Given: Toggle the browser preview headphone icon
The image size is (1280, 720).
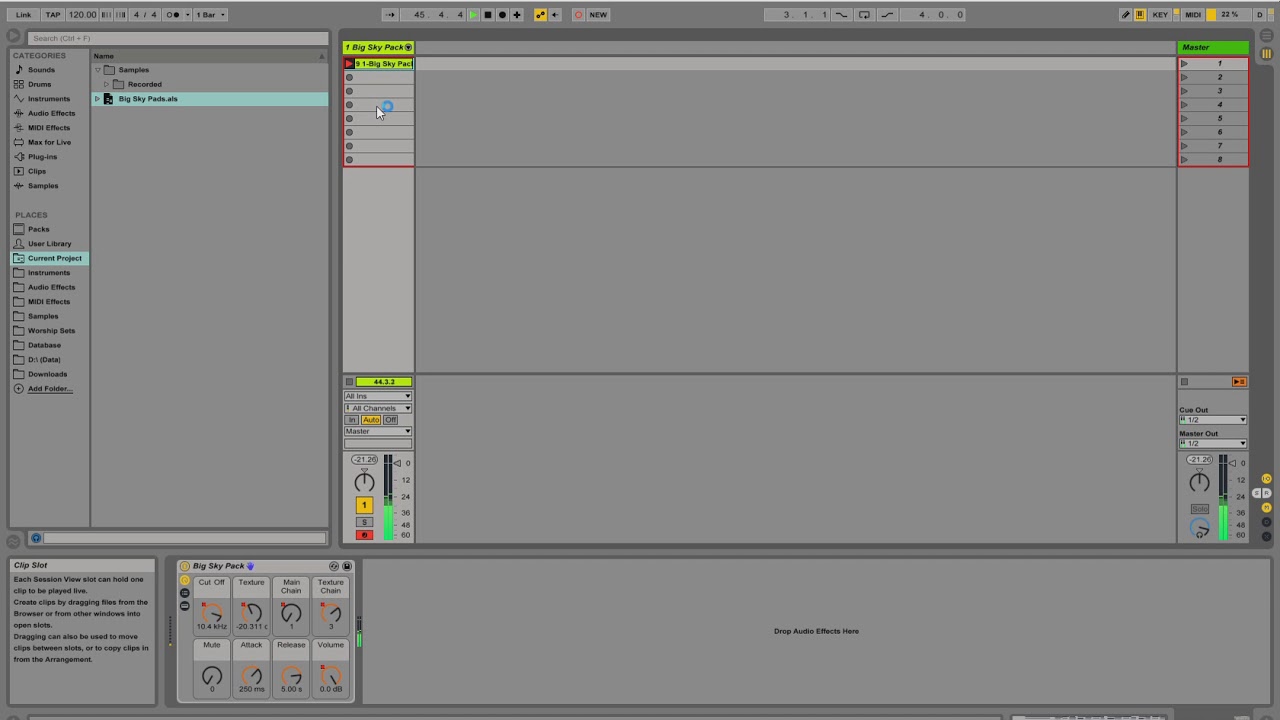Looking at the screenshot, I should pos(36,538).
